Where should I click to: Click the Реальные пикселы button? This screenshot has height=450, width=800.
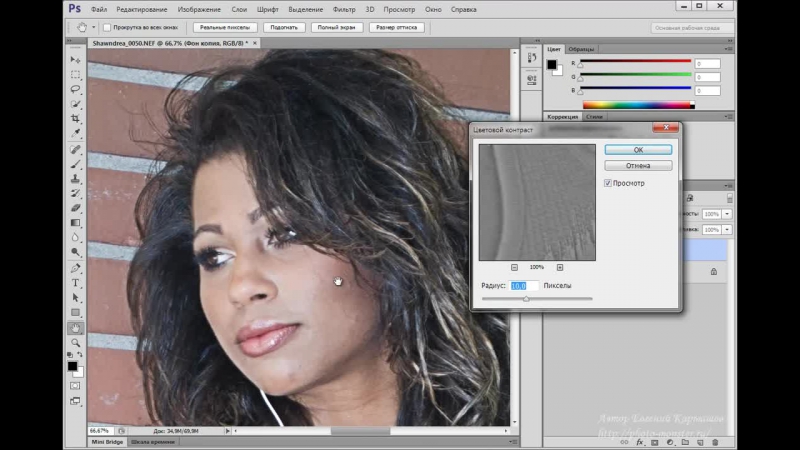pyautogui.click(x=225, y=28)
